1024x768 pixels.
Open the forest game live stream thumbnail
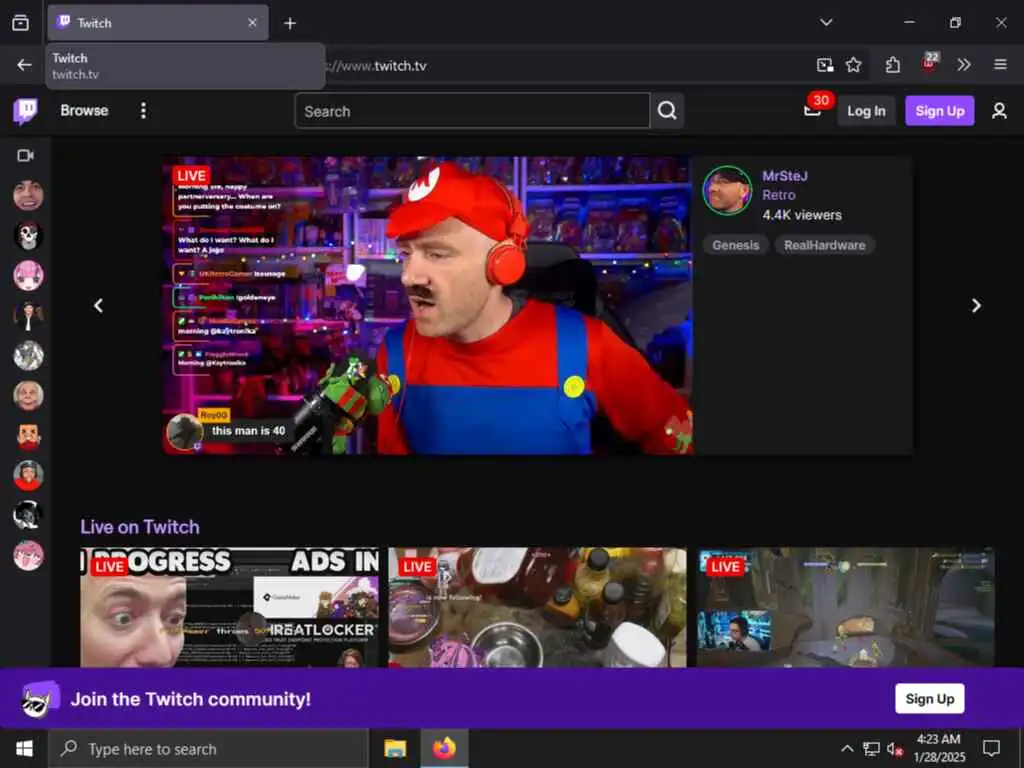845,607
